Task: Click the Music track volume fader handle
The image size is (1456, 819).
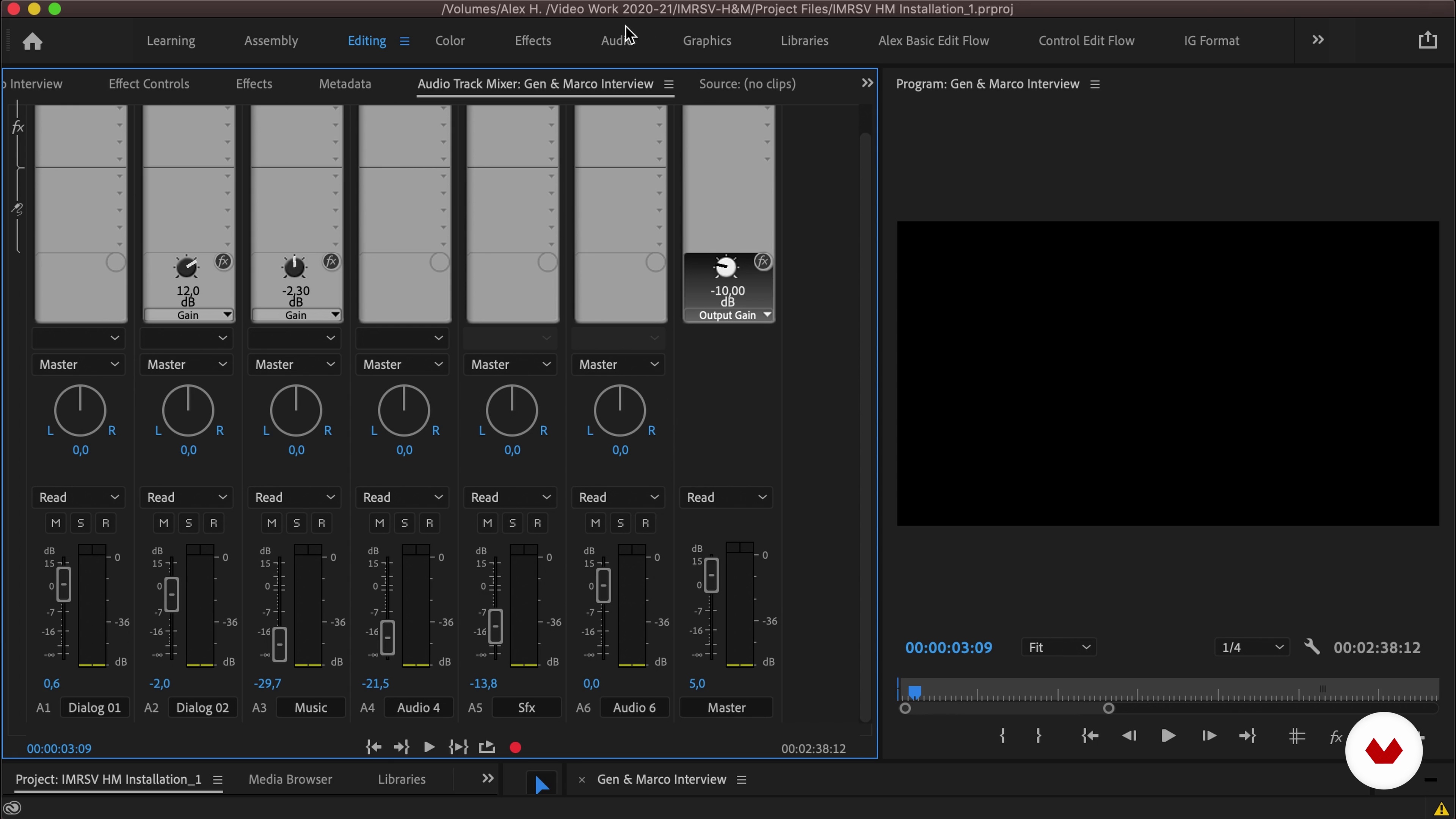Action: tap(279, 644)
